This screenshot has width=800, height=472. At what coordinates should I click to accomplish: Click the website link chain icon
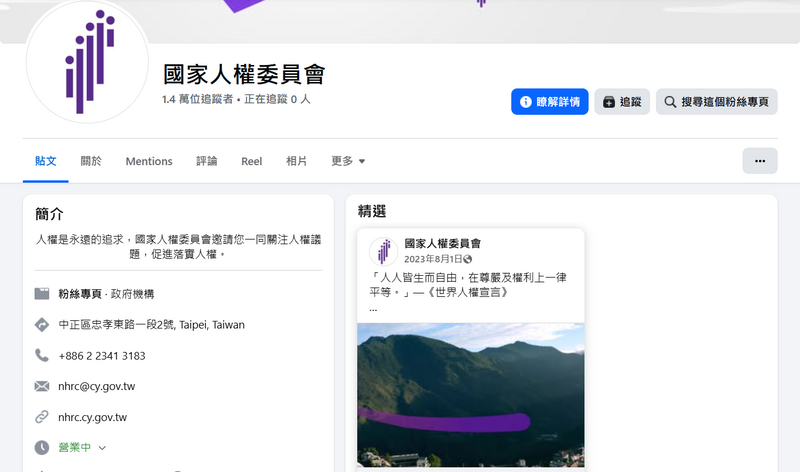tap(42, 417)
